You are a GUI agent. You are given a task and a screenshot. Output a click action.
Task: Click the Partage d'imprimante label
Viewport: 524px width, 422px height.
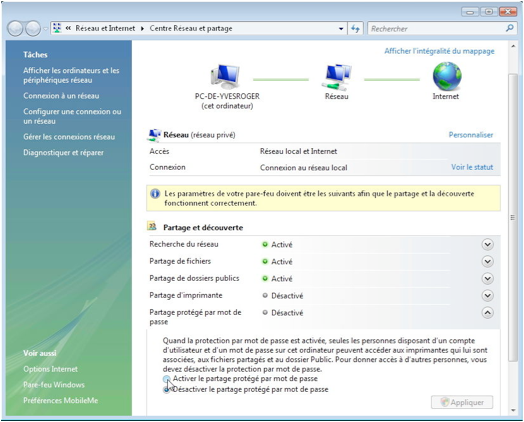click(186, 295)
